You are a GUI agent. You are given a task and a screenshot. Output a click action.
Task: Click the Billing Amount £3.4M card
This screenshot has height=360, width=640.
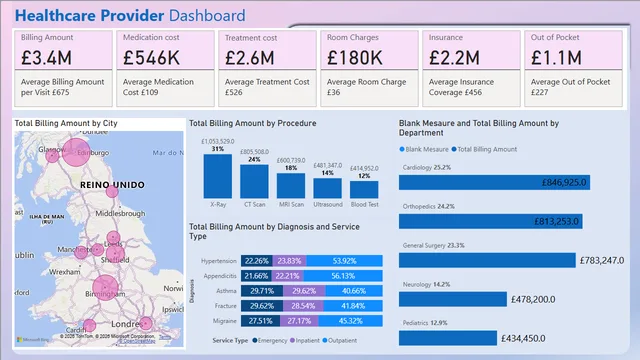(x=63, y=50)
